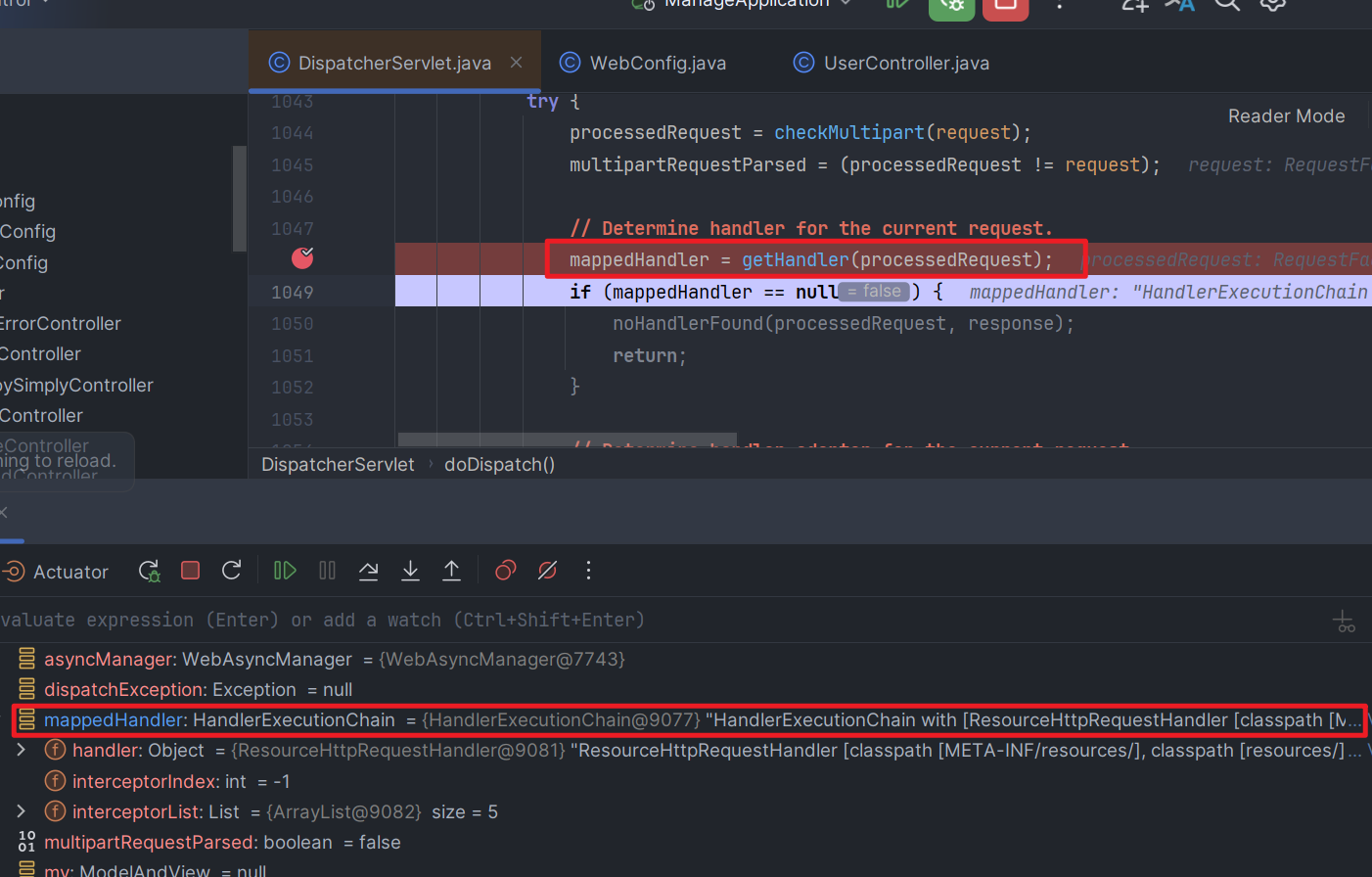Click the Reader Mode label

pos(1286,115)
